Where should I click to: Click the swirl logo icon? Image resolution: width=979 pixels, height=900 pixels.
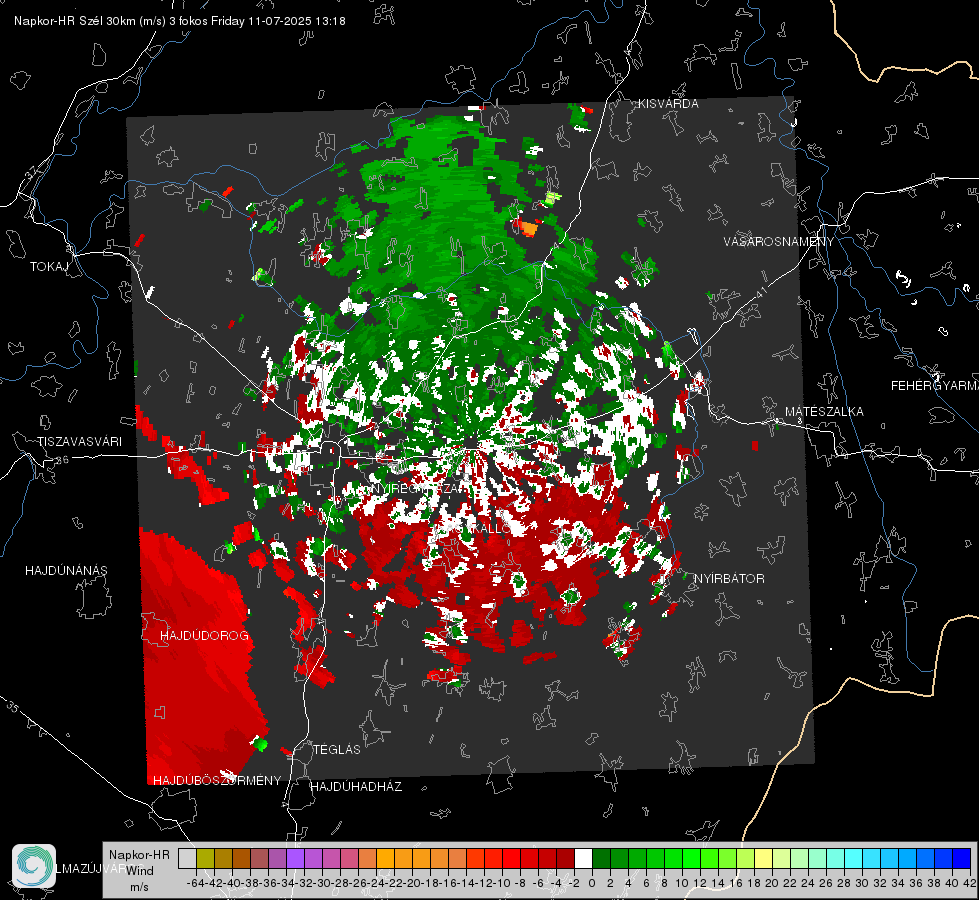coord(34,866)
